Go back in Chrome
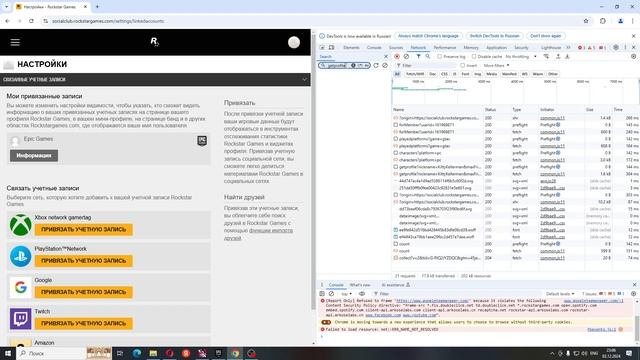The height and width of the screenshot is (360, 640). tap(7, 21)
